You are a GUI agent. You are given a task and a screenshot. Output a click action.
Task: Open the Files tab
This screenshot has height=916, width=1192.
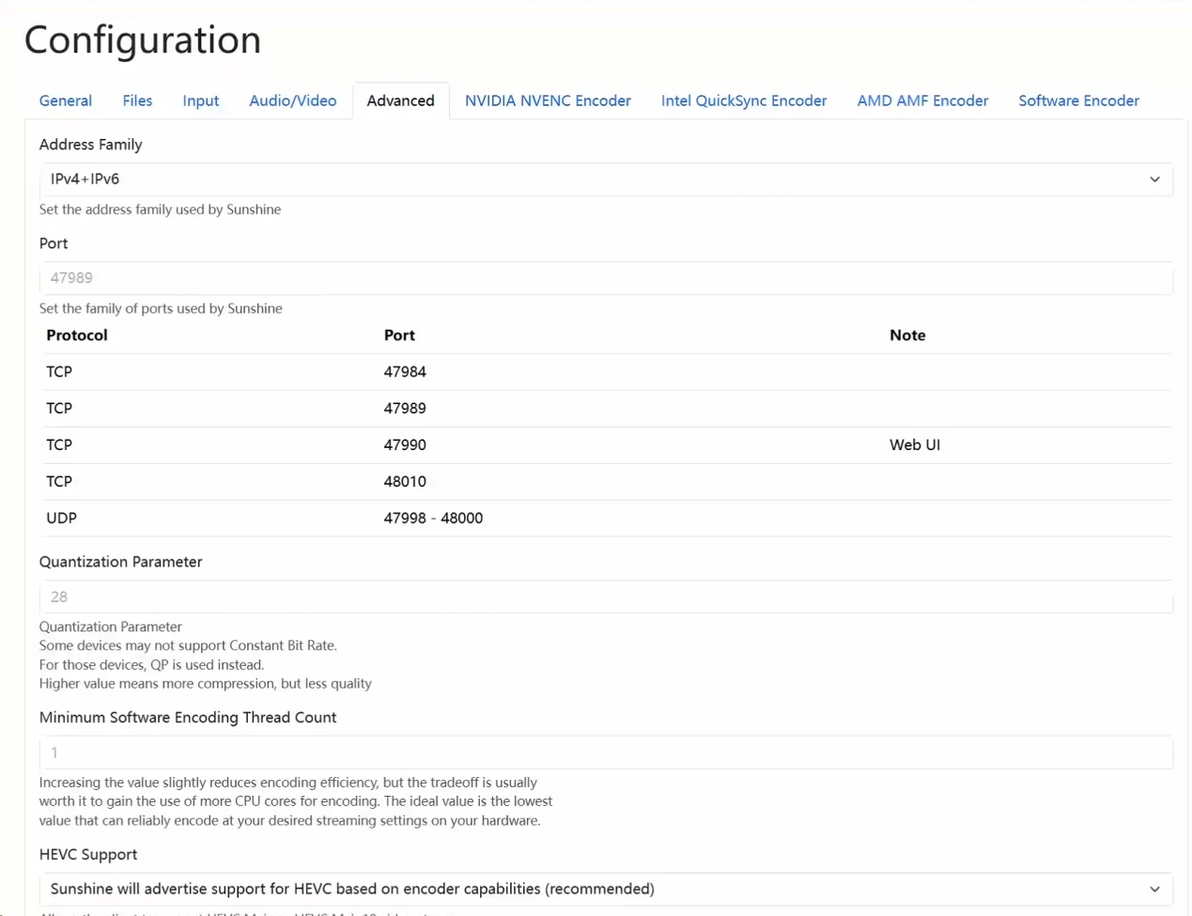tap(137, 101)
